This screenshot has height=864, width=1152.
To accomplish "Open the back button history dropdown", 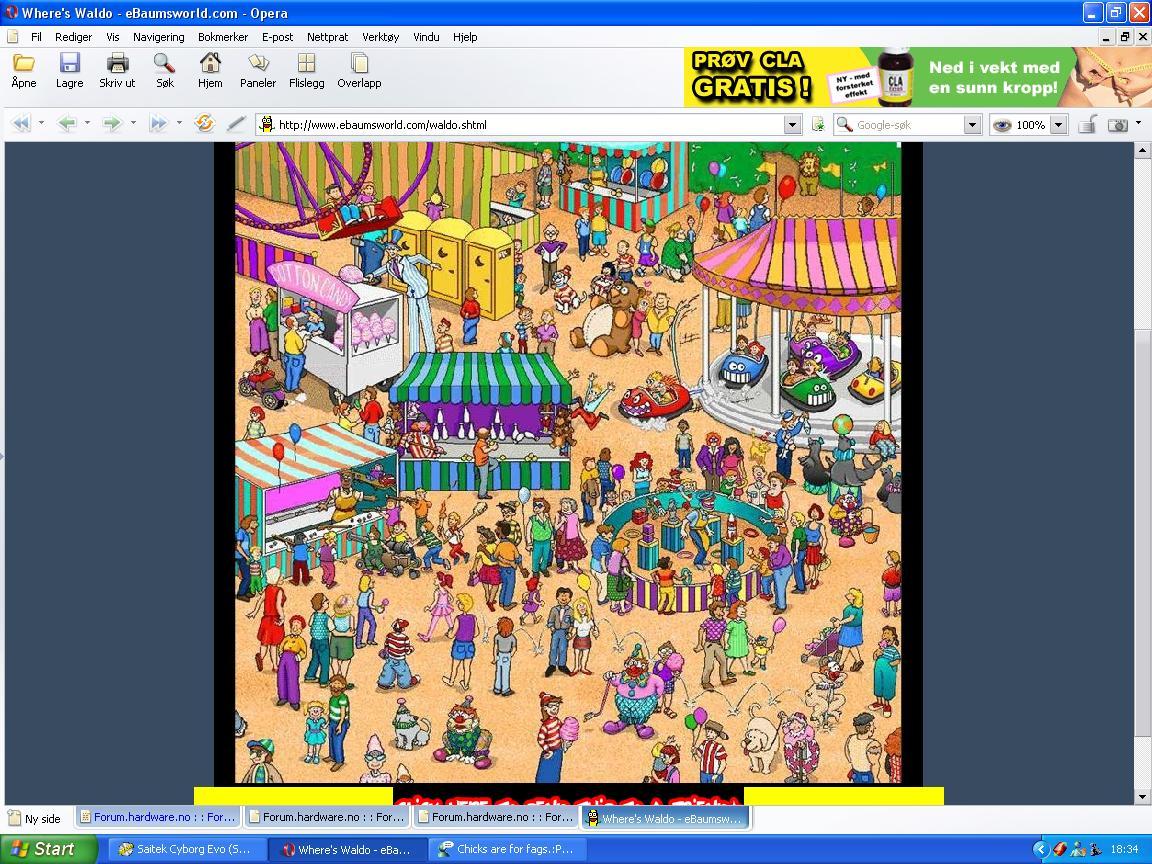I will [87, 123].
